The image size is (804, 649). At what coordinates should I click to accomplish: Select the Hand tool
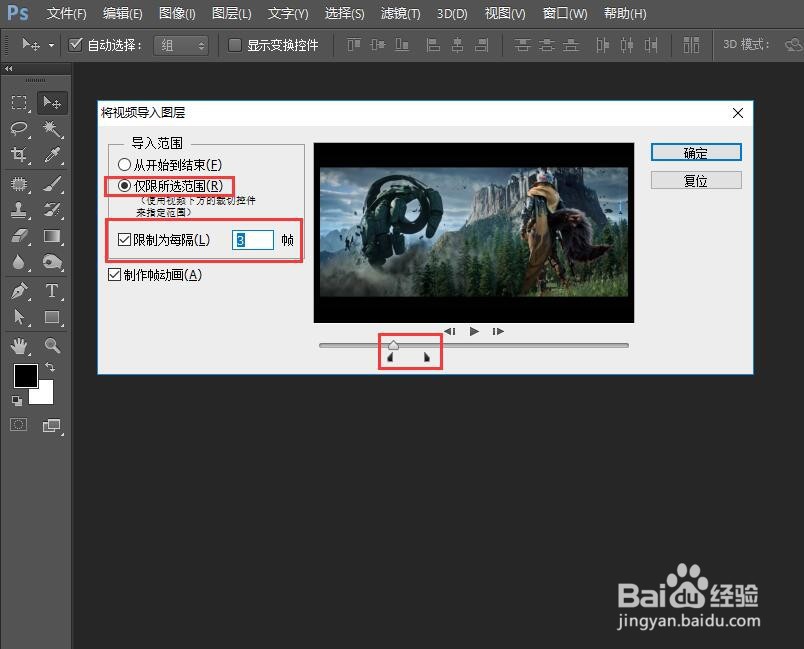tap(19, 346)
